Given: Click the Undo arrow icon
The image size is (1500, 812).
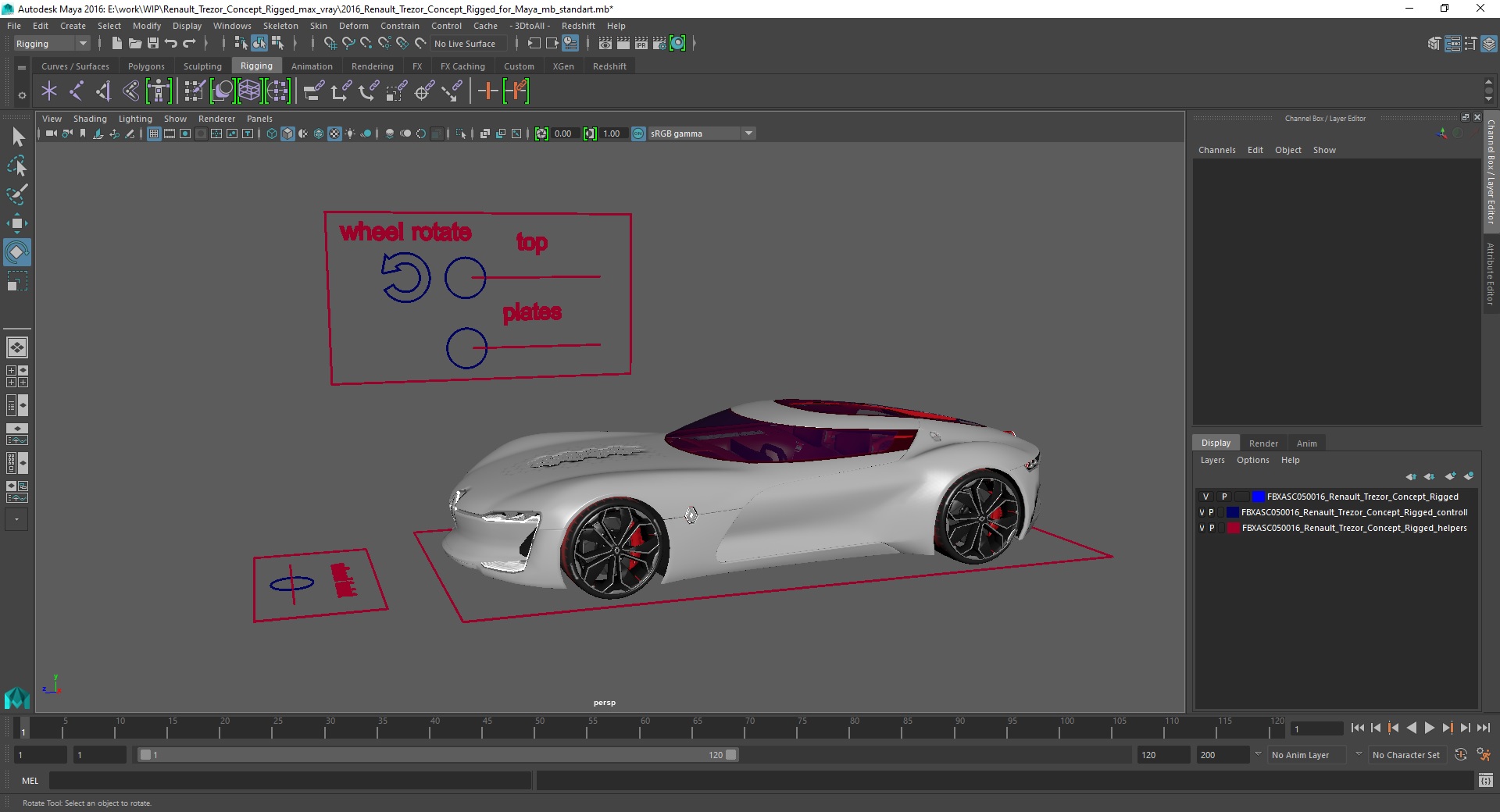Looking at the screenshot, I should [x=171, y=44].
